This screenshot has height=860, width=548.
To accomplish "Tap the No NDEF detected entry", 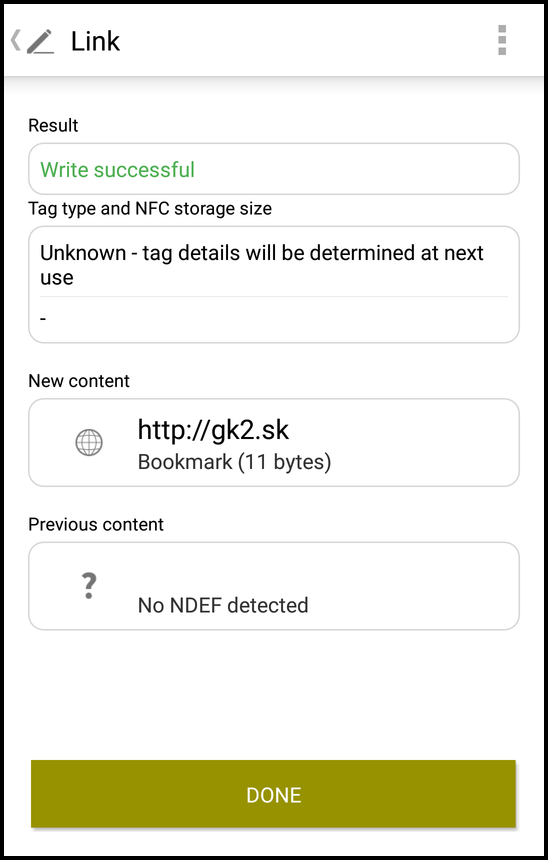I will pos(223,605).
